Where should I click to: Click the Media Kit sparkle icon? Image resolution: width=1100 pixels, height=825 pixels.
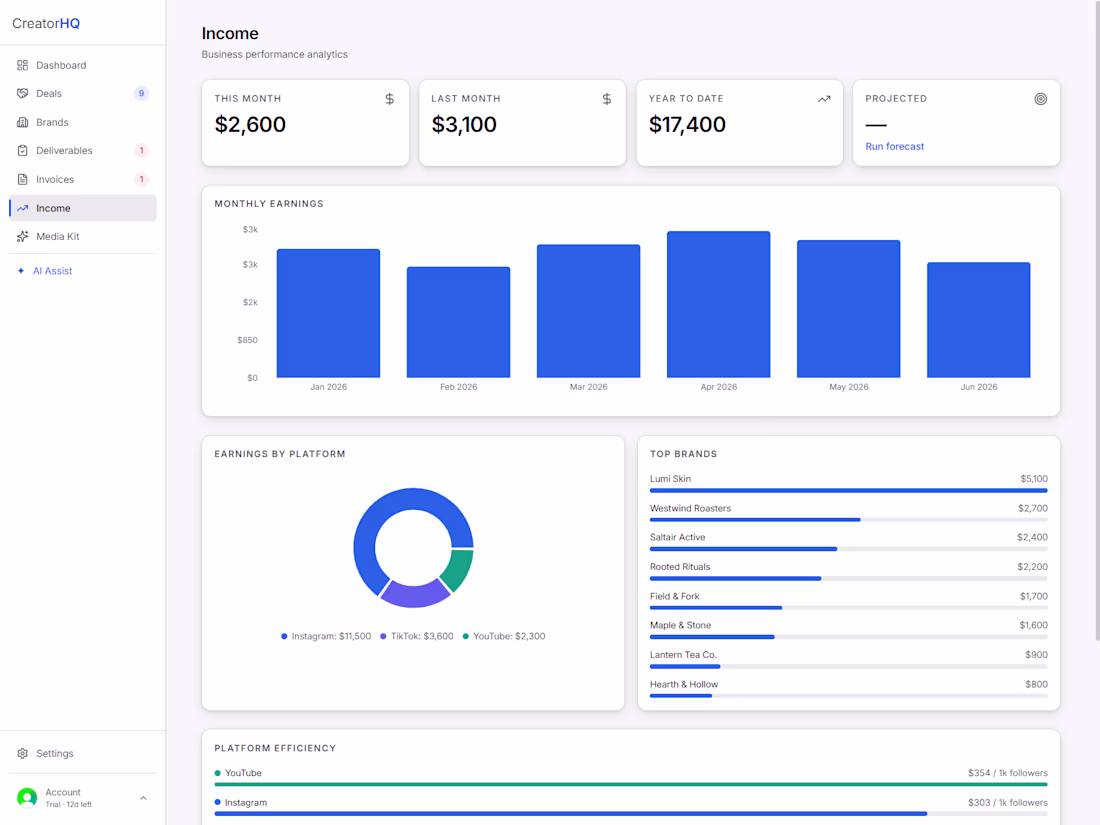click(22, 236)
